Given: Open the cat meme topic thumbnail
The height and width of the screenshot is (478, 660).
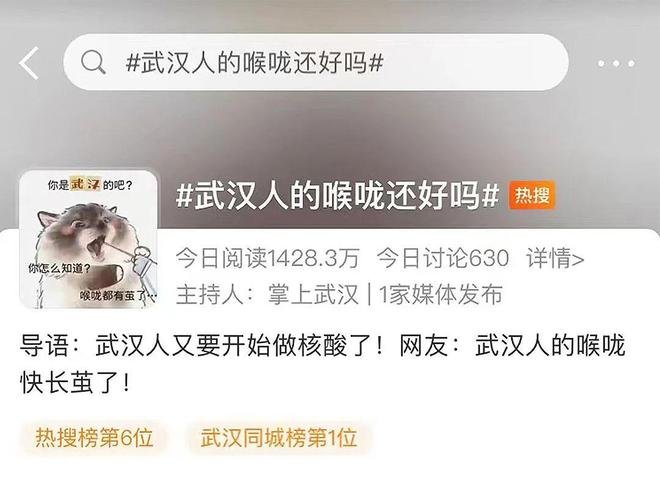Looking at the screenshot, I should click(89, 239).
